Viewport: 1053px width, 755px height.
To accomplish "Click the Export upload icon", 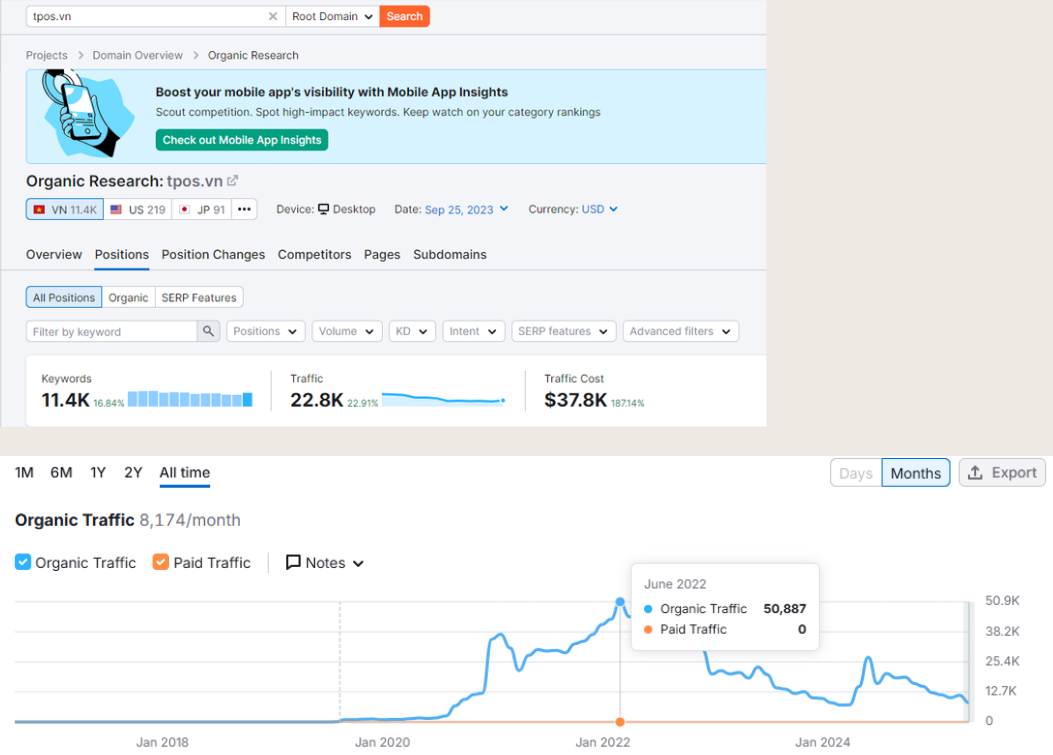I will click(975, 473).
